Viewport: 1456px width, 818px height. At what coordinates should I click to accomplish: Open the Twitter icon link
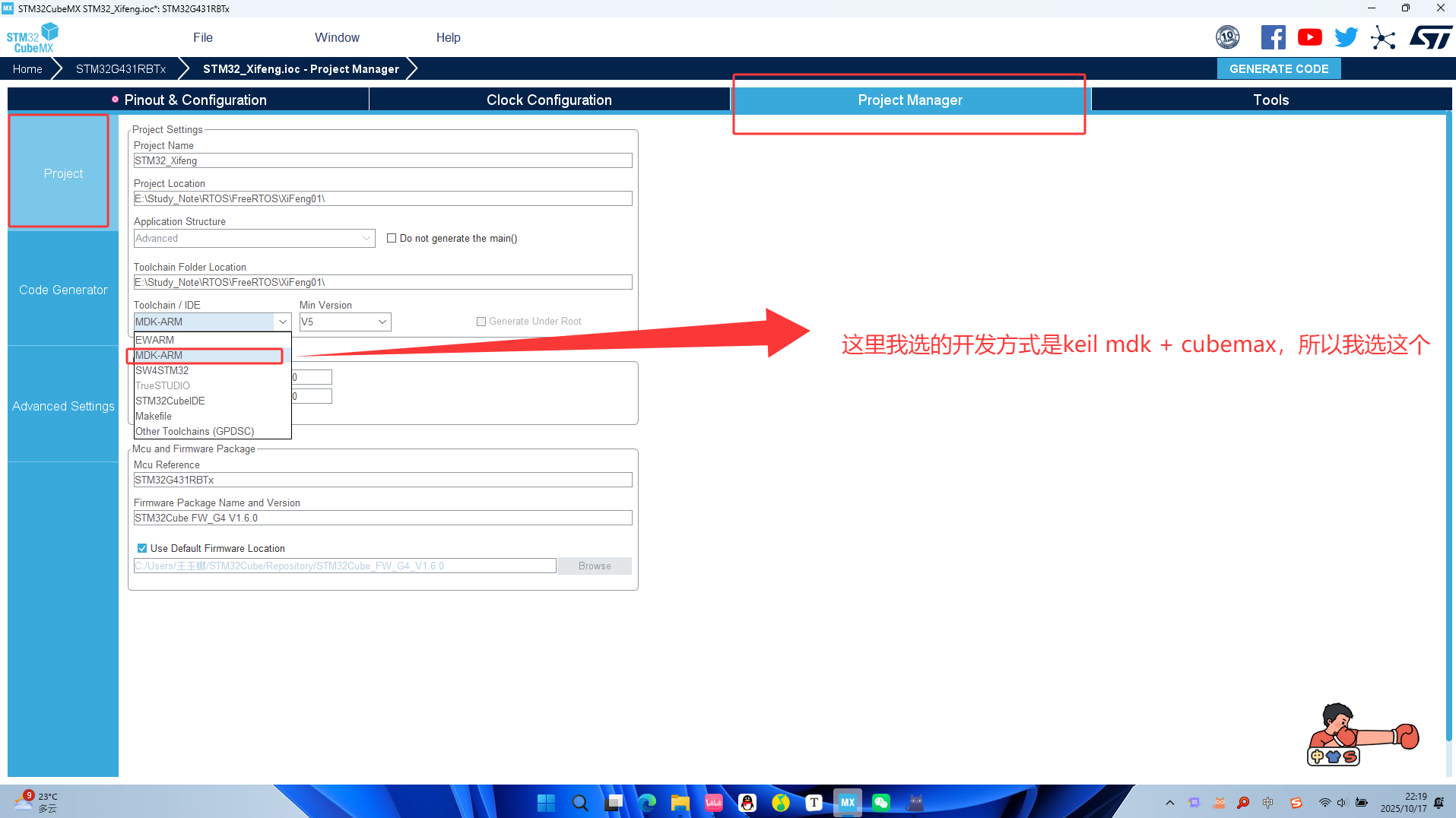tap(1346, 37)
